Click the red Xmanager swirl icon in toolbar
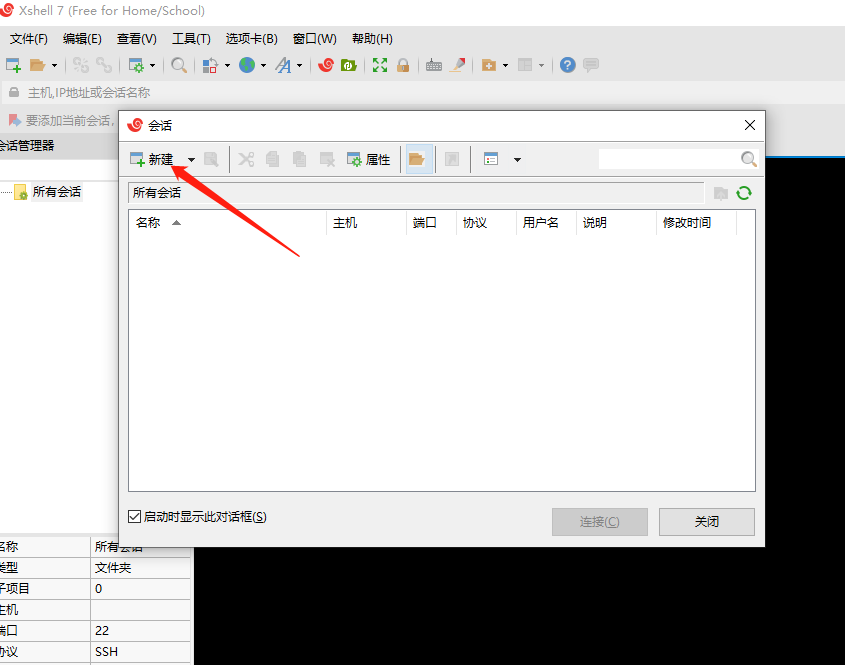Image resolution: width=845 pixels, height=665 pixels. click(326, 65)
